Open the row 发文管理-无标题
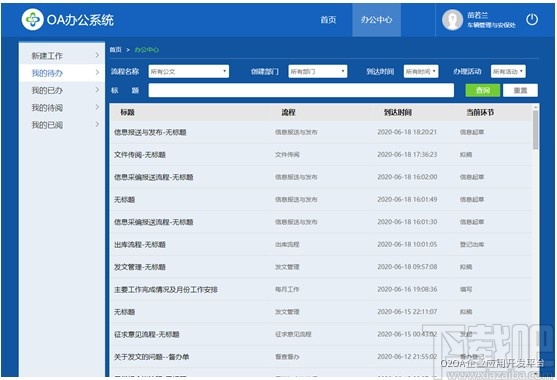 [321, 267]
